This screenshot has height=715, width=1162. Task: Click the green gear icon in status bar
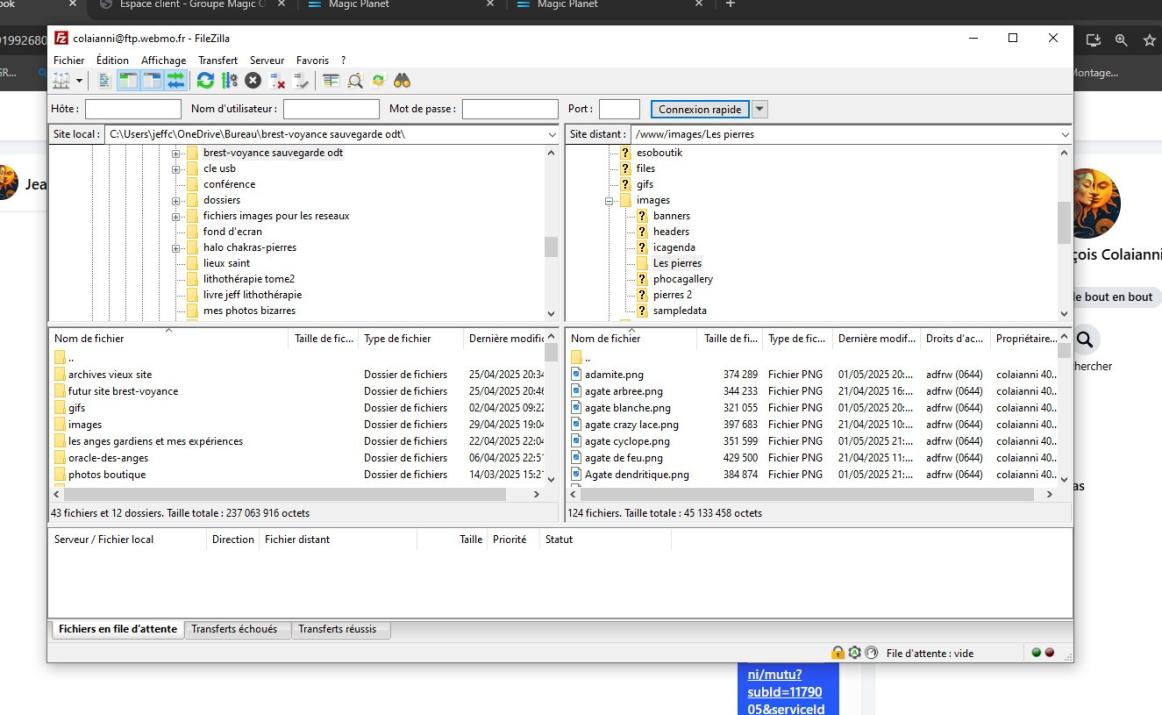coord(854,653)
